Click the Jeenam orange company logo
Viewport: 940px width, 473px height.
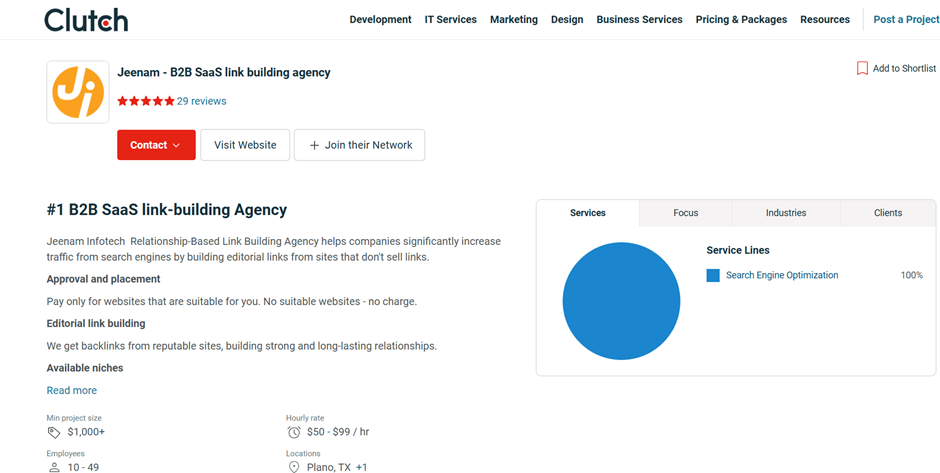tap(78, 92)
